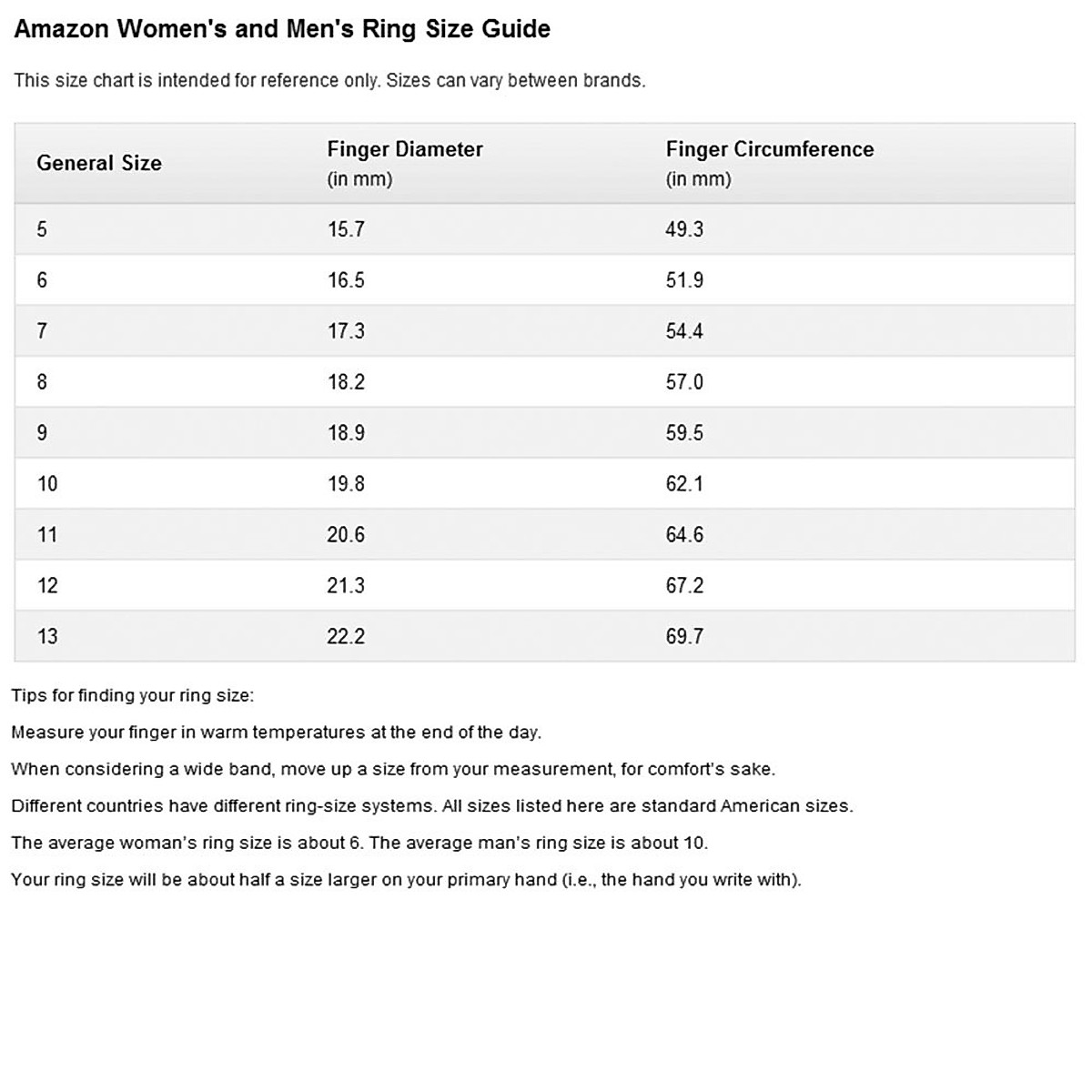This screenshot has width=1092, height=1092.
Task: Select the 16.5 diameter cell
Action: [x=346, y=280]
